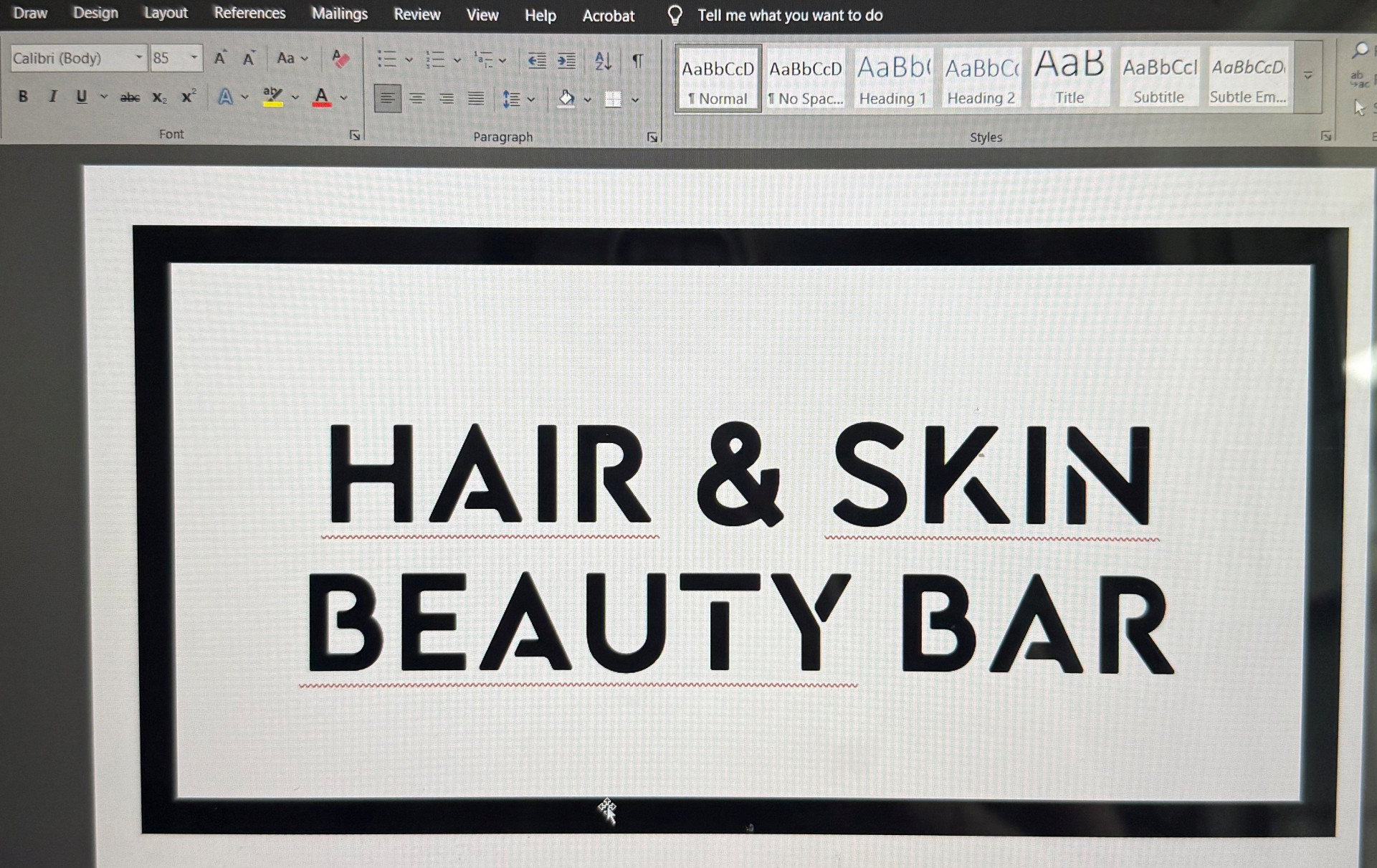Image resolution: width=1377 pixels, height=868 pixels.
Task: Click the HAIR & SKIN text line
Action: [x=740, y=473]
